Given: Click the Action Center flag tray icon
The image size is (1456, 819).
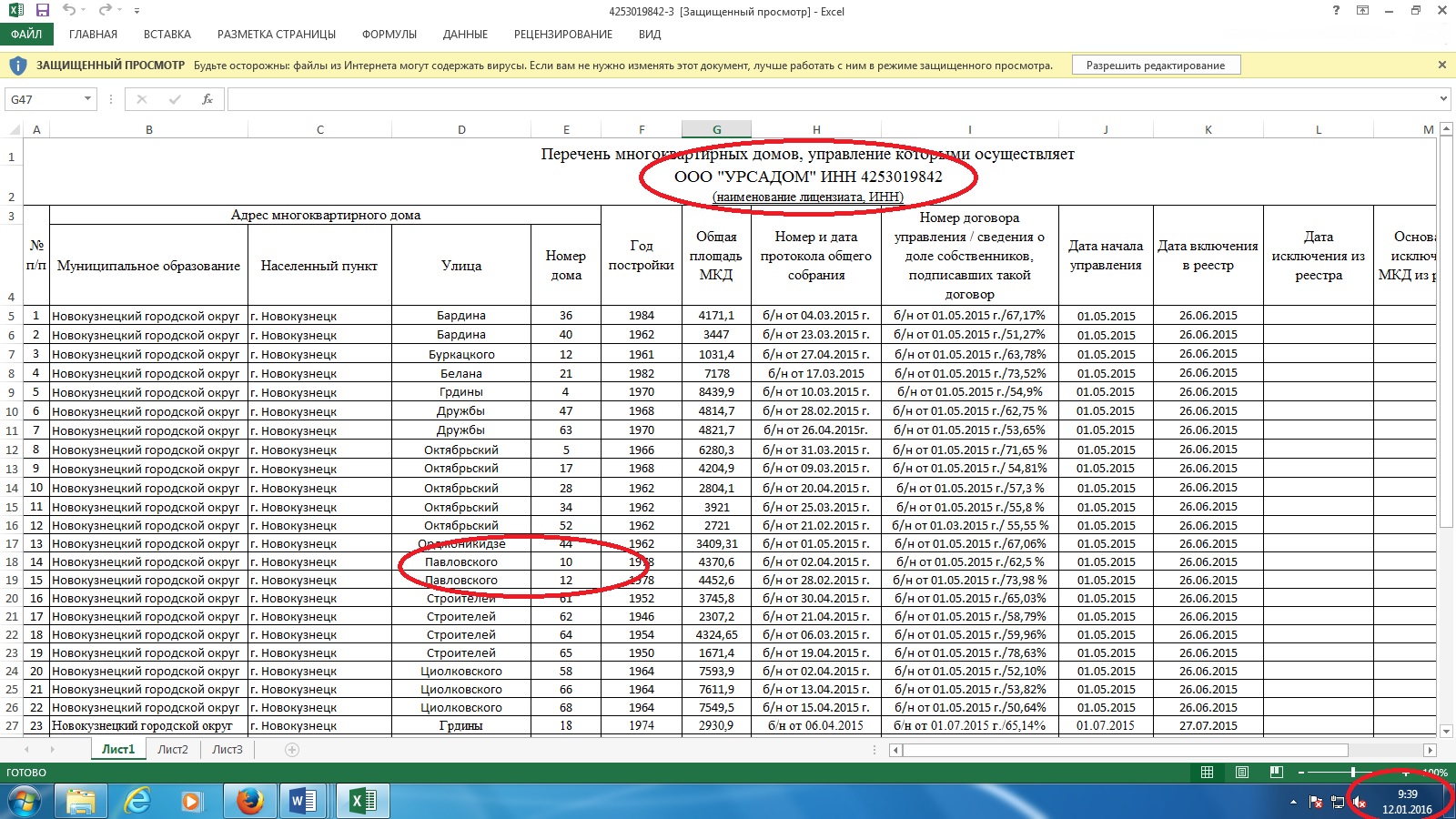Looking at the screenshot, I should 1316,802.
